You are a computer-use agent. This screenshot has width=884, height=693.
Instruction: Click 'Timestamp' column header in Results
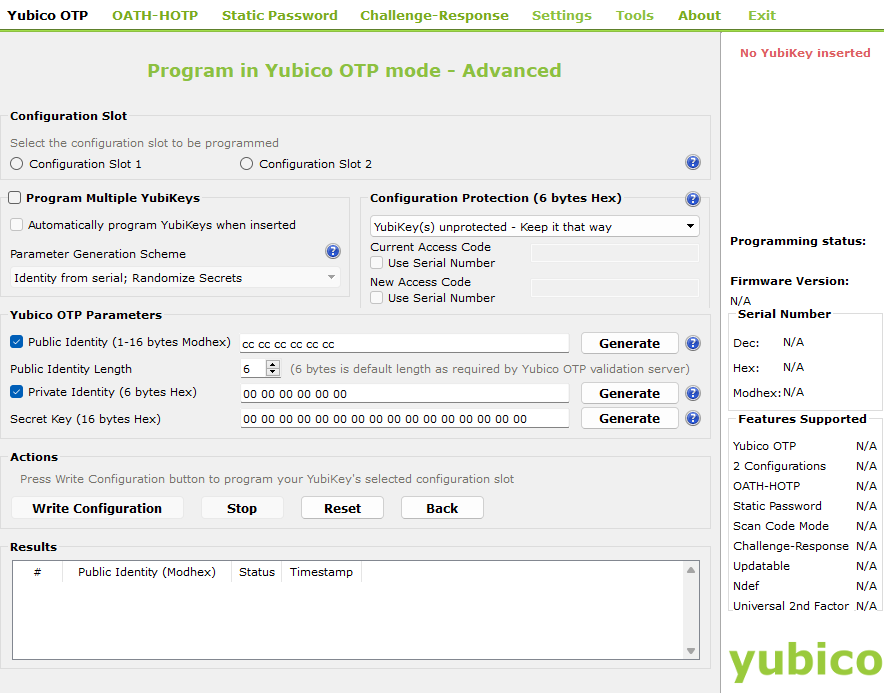click(x=321, y=572)
